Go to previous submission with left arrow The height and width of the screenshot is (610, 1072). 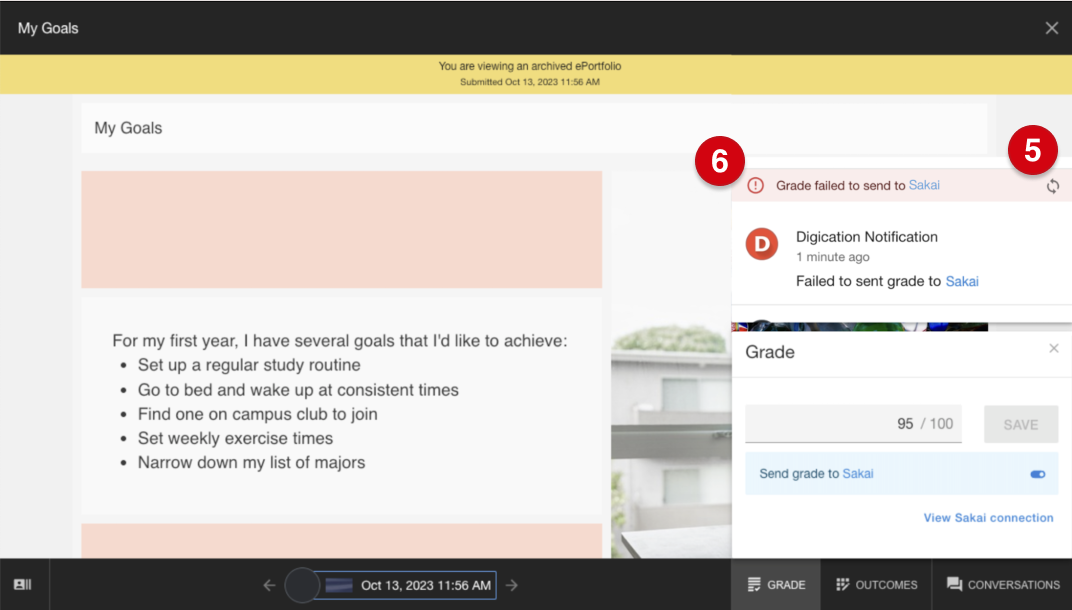coord(269,585)
